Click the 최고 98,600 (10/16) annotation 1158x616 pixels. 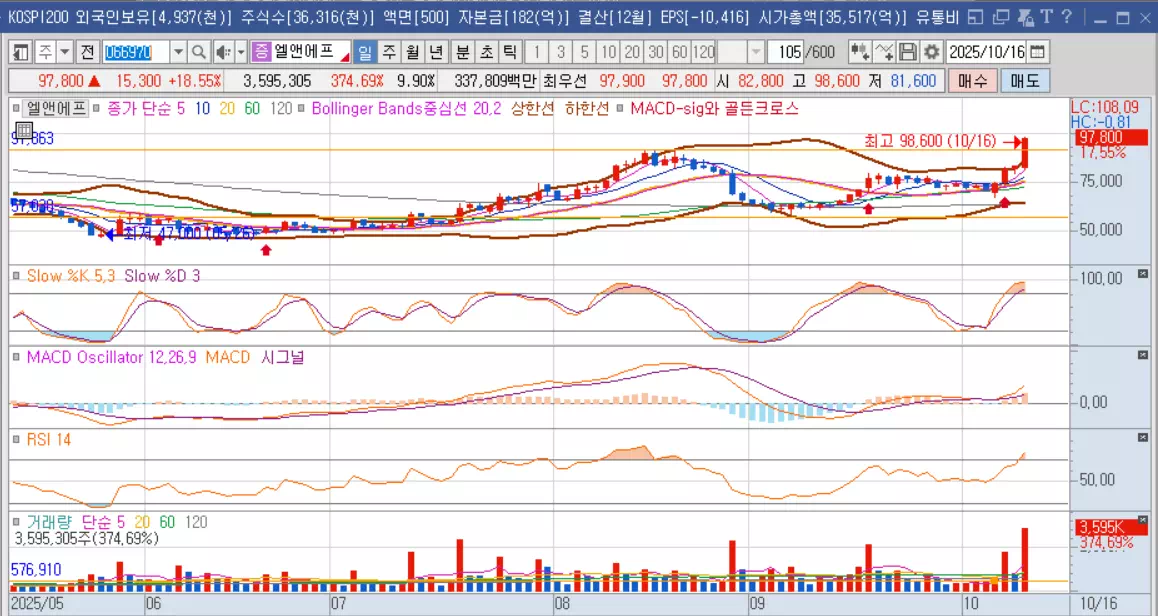[x=929, y=140]
